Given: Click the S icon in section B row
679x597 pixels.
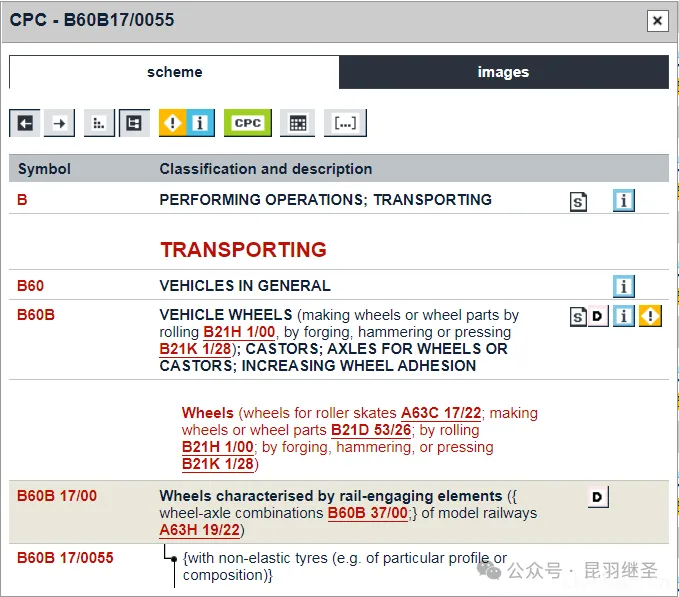Looking at the screenshot, I should tap(578, 201).
